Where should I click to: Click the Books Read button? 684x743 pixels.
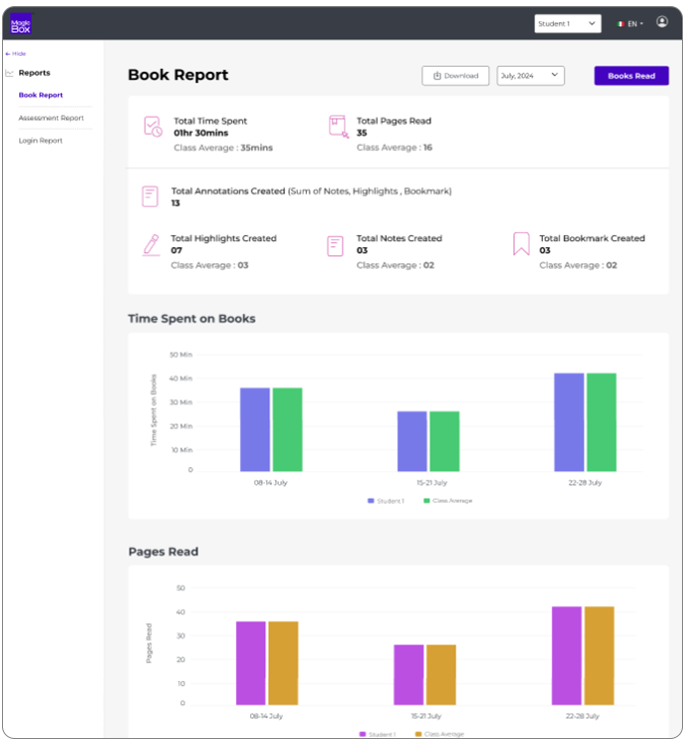coord(631,76)
